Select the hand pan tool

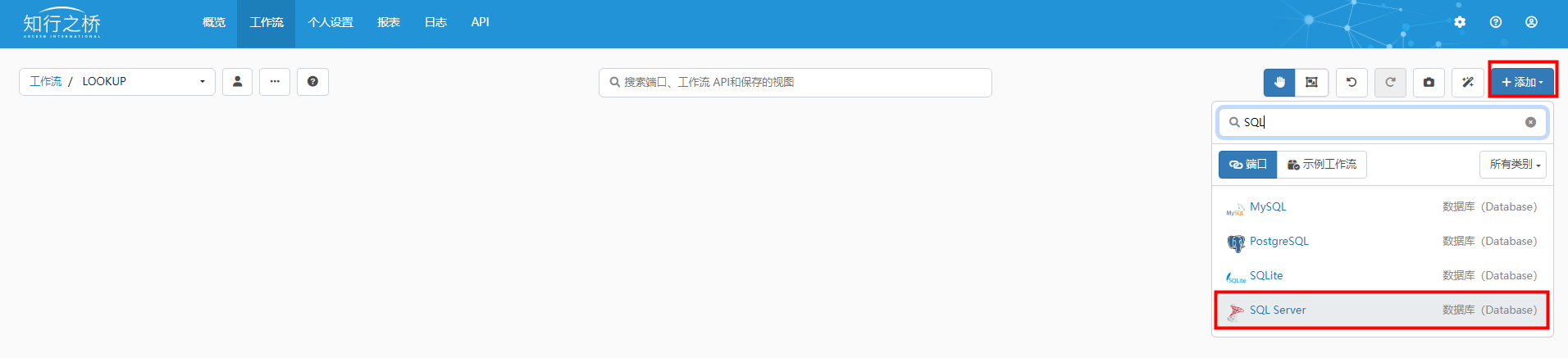[1279, 82]
